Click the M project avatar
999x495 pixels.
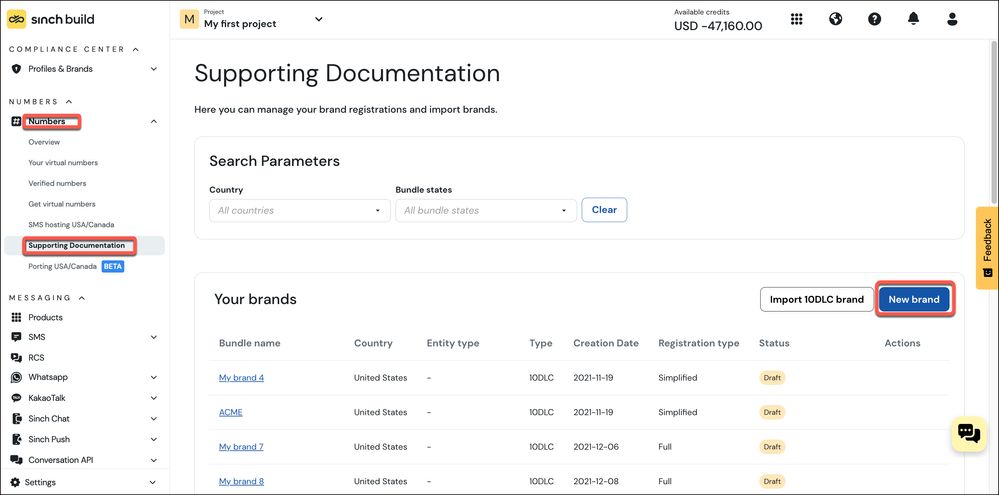click(x=189, y=19)
